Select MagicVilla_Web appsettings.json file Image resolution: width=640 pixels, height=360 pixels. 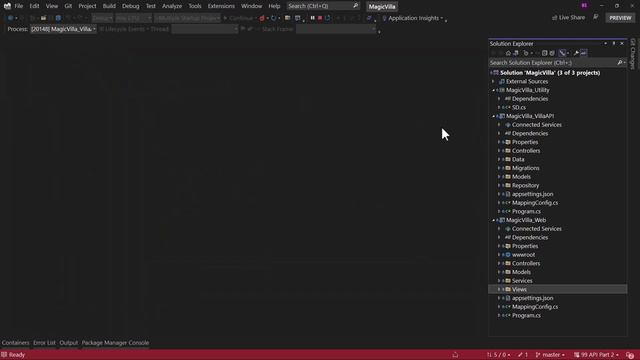(x=533, y=298)
